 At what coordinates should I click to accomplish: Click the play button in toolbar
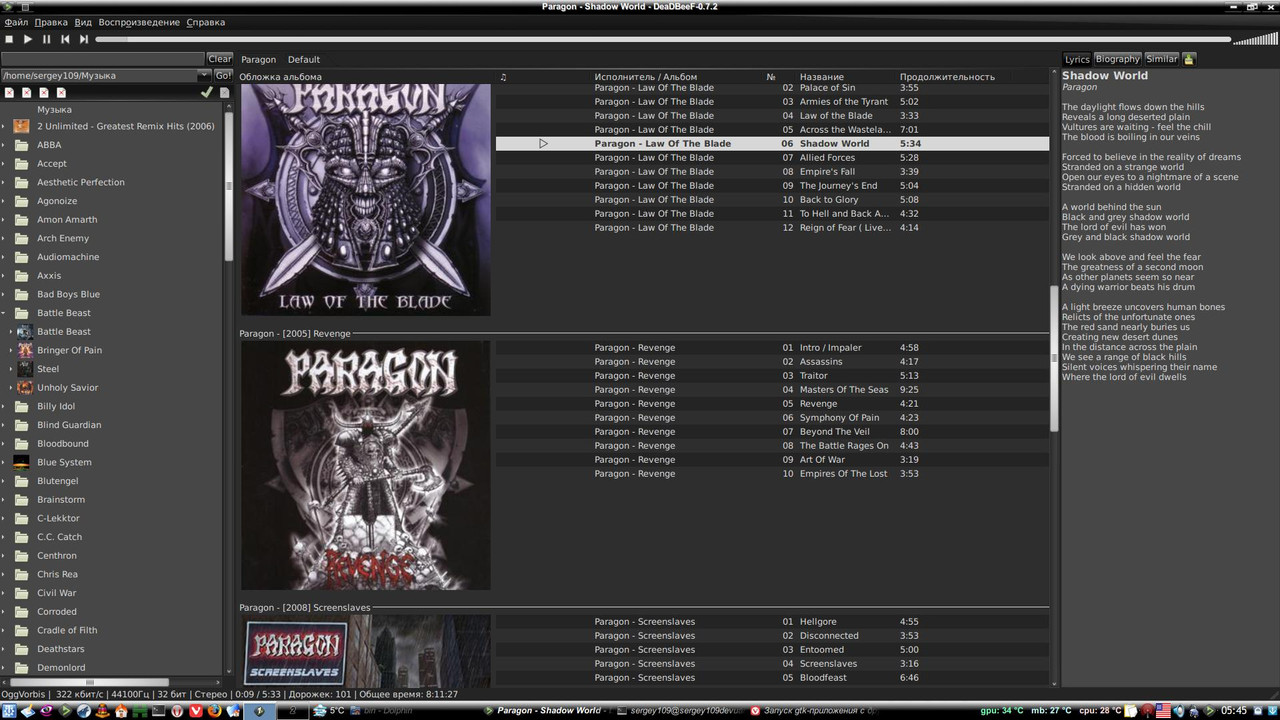click(28, 39)
